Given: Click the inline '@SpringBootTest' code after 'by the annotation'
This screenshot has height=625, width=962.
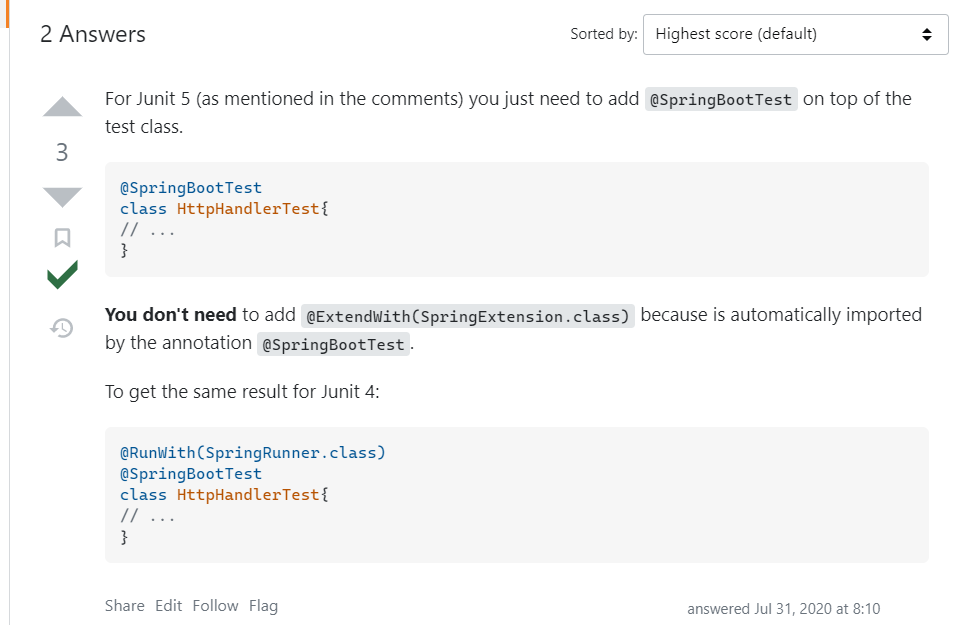Looking at the screenshot, I should 333,344.
